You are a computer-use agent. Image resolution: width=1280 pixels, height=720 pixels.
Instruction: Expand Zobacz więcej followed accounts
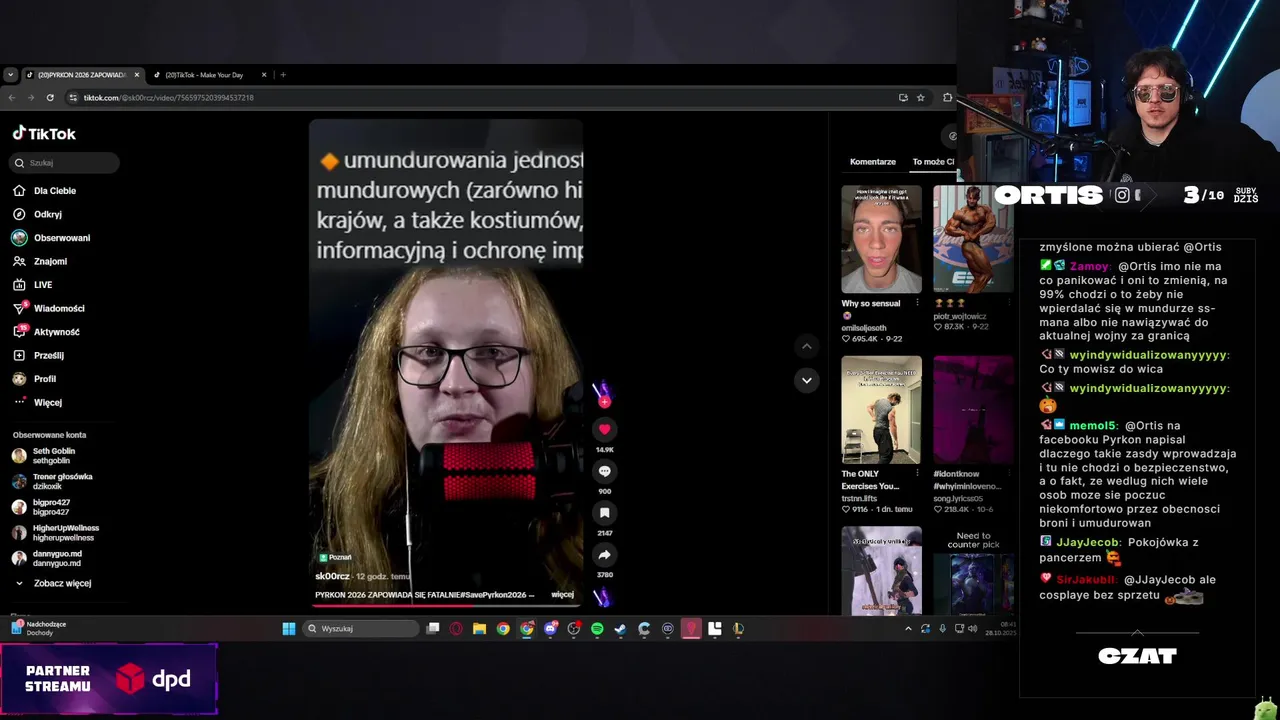tap(52, 583)
